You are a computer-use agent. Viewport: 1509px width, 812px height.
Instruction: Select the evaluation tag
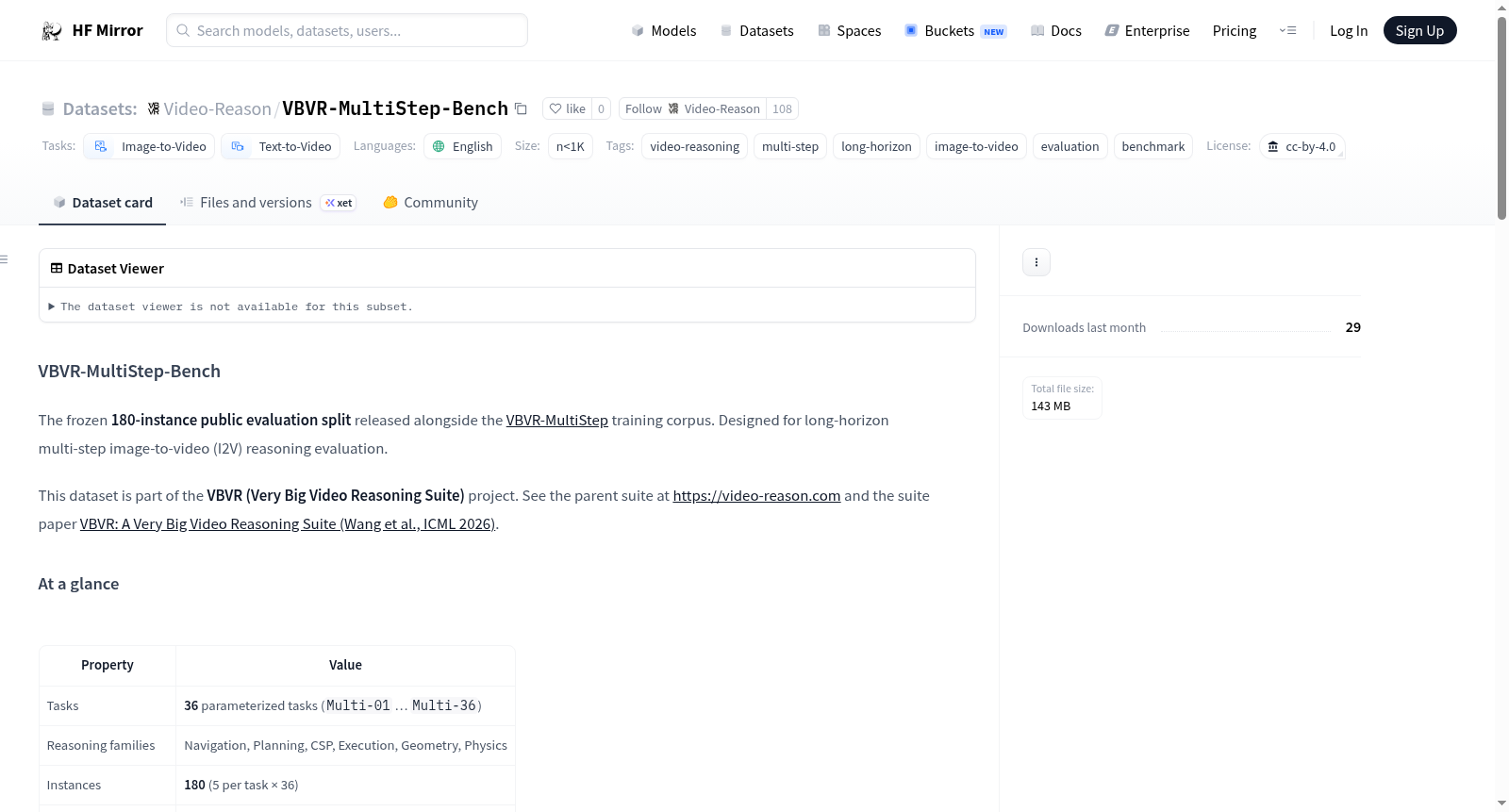click(x=1070, y=146)
